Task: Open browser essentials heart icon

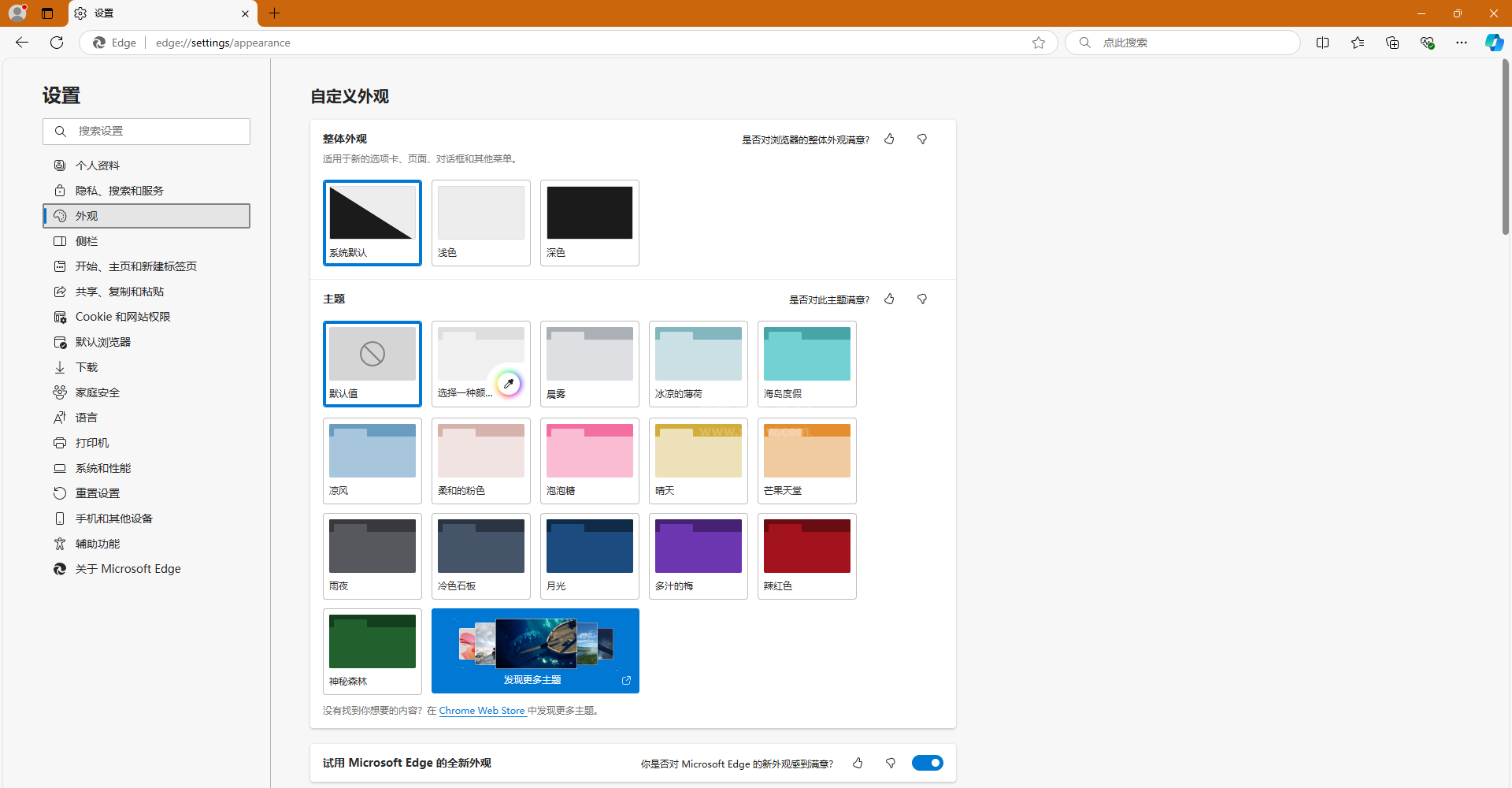Action: pyautogui.click(x=1427, y=43)
